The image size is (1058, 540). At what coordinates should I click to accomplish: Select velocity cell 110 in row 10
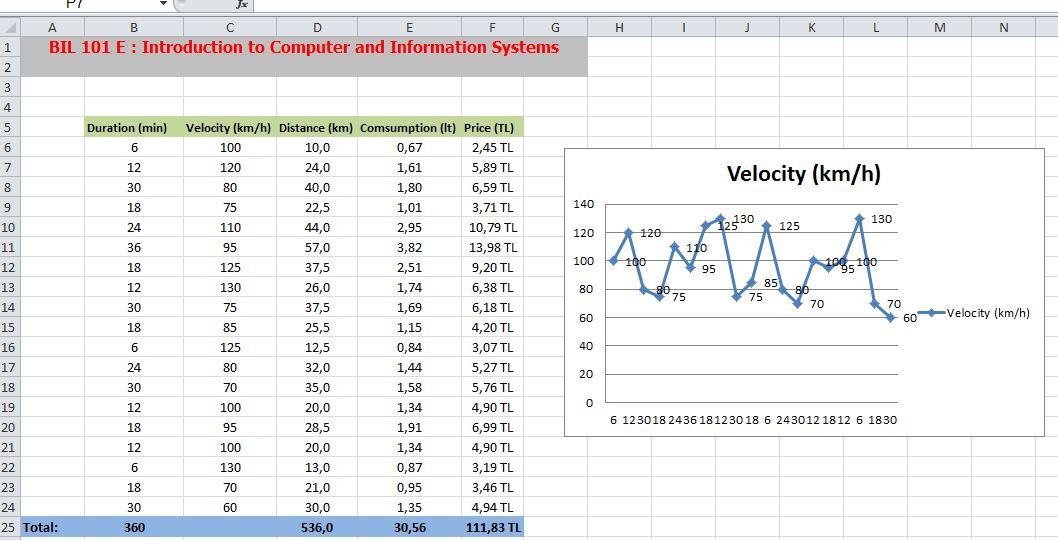pyautogui.click(x=230, y=227)
